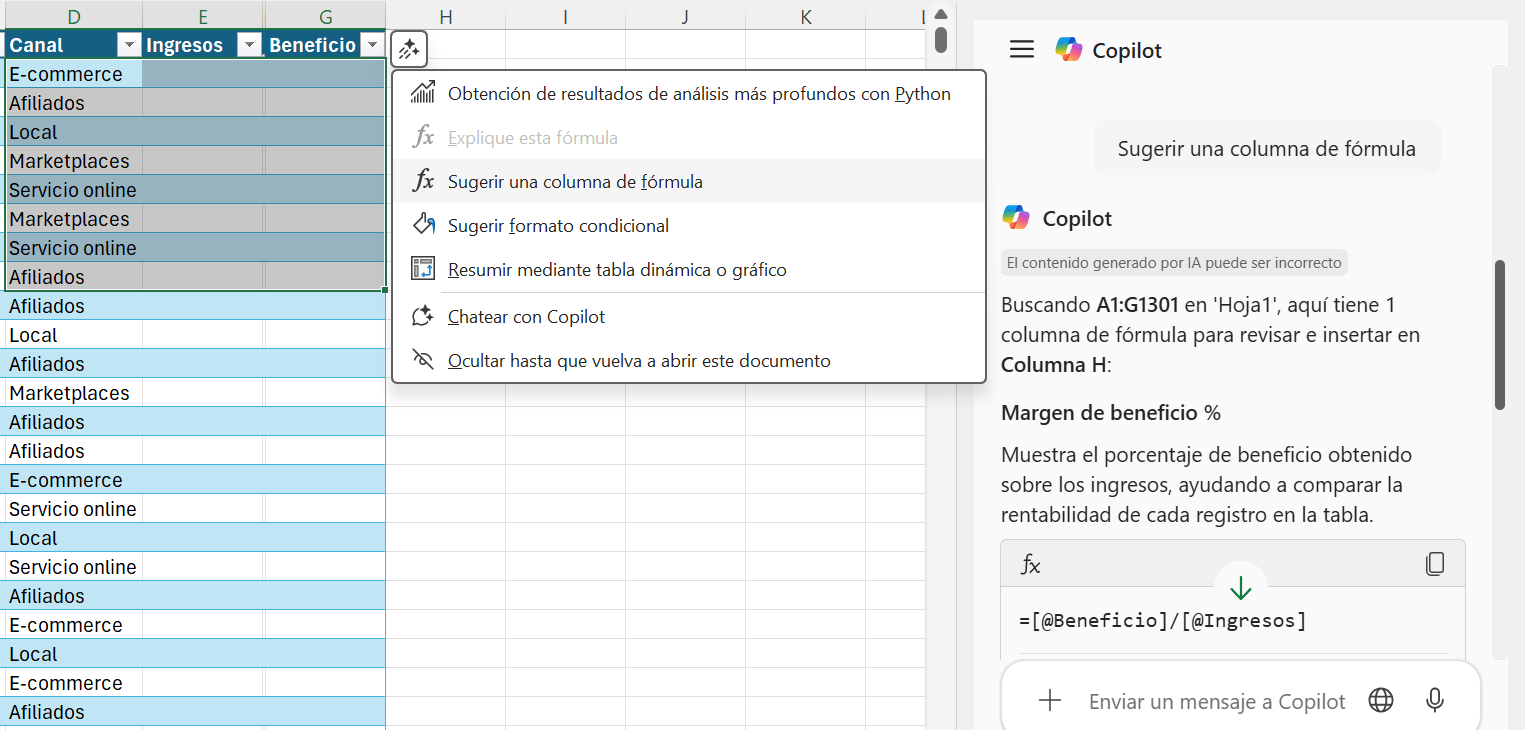Select Python deeper analysis results option
Viewport: 1525px width, 730px height.
[x=698, y=94]
